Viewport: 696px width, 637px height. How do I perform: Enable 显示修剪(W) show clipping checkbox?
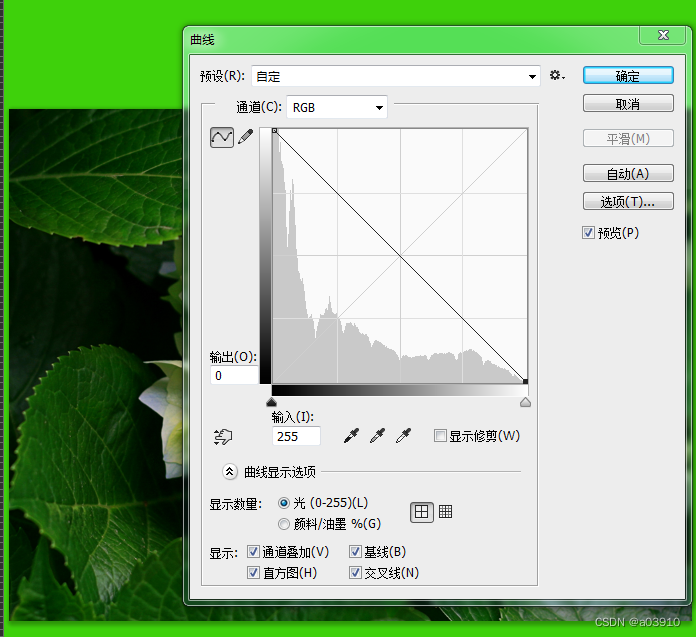[x=440, y=435]
